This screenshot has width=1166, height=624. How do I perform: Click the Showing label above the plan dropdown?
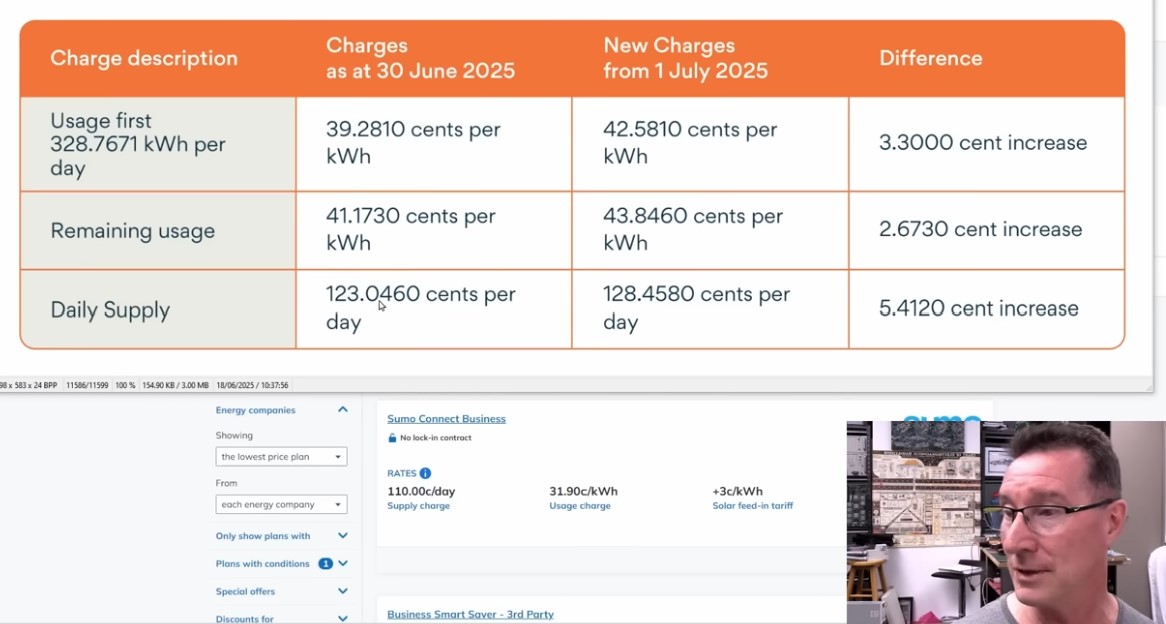tap(234, 435)
